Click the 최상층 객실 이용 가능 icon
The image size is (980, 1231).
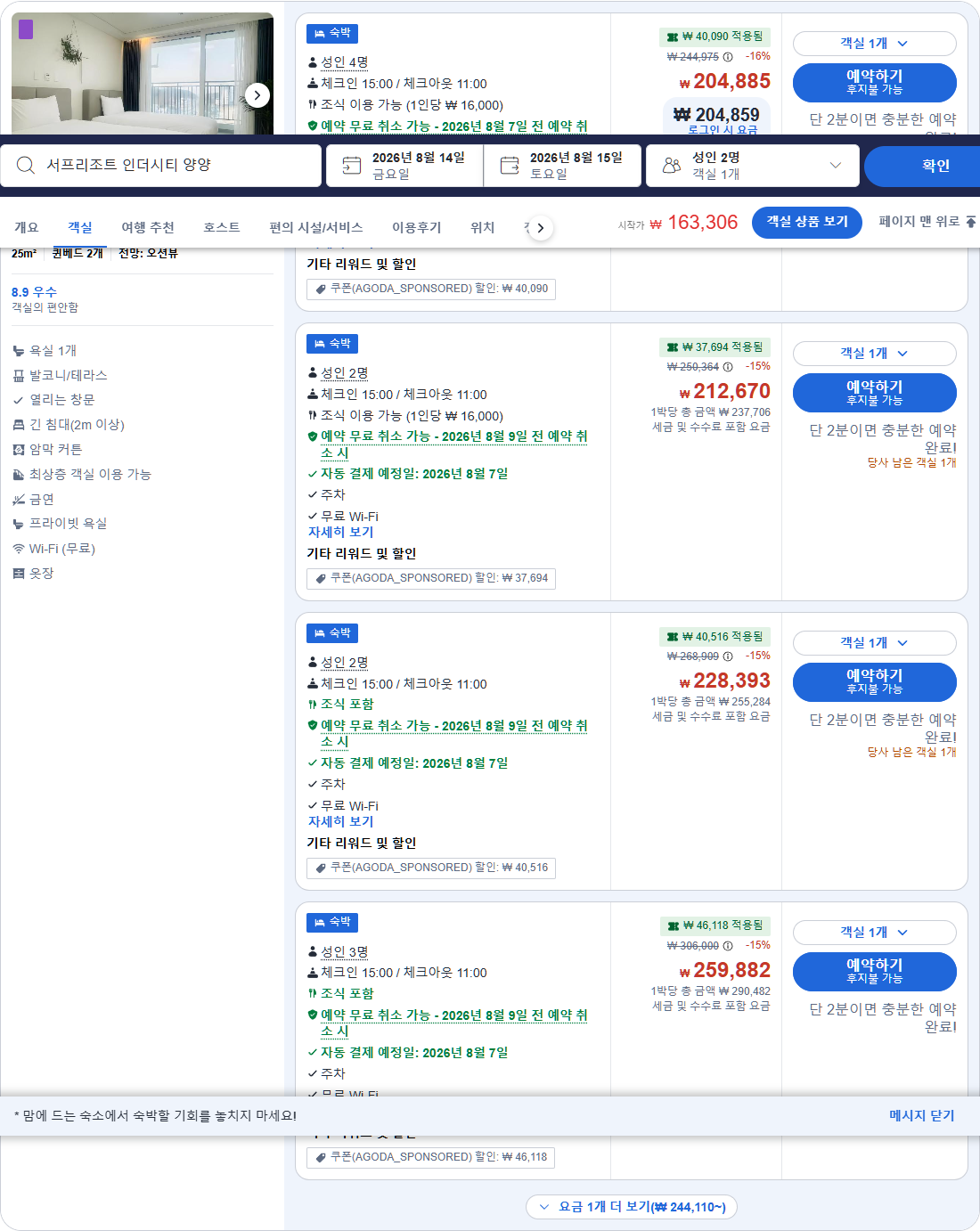point(19,475)
